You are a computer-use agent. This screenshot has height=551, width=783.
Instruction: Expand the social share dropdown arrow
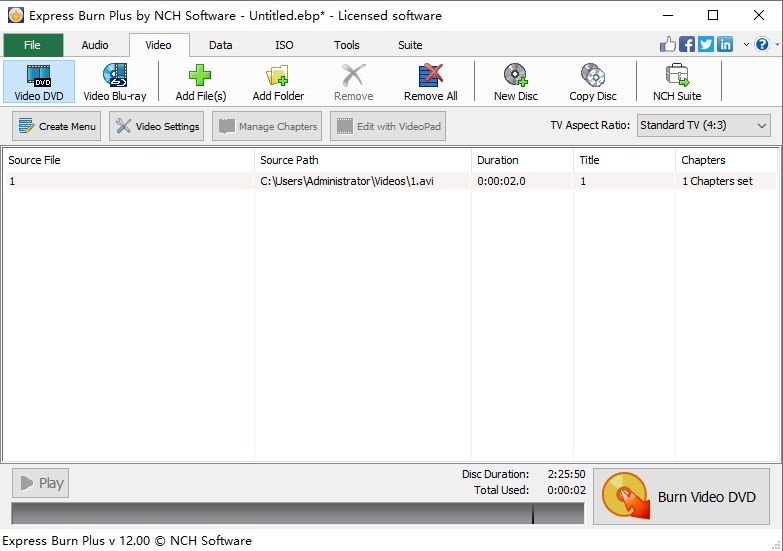pyautogui.click(x=746, y=44)
